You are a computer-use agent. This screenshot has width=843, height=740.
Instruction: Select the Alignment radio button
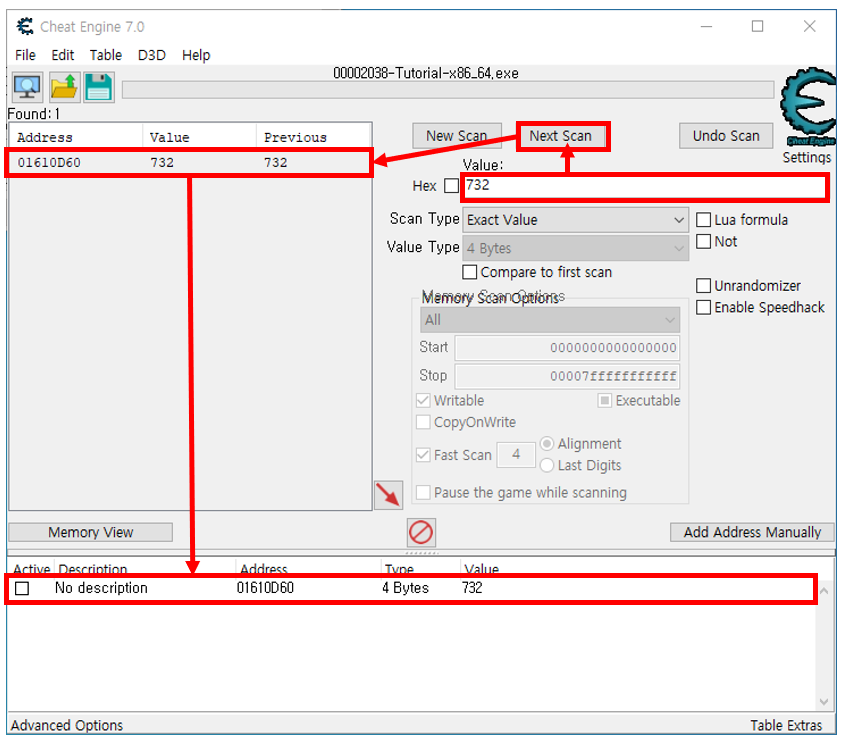pyautogui.click(x=547, y=444)
